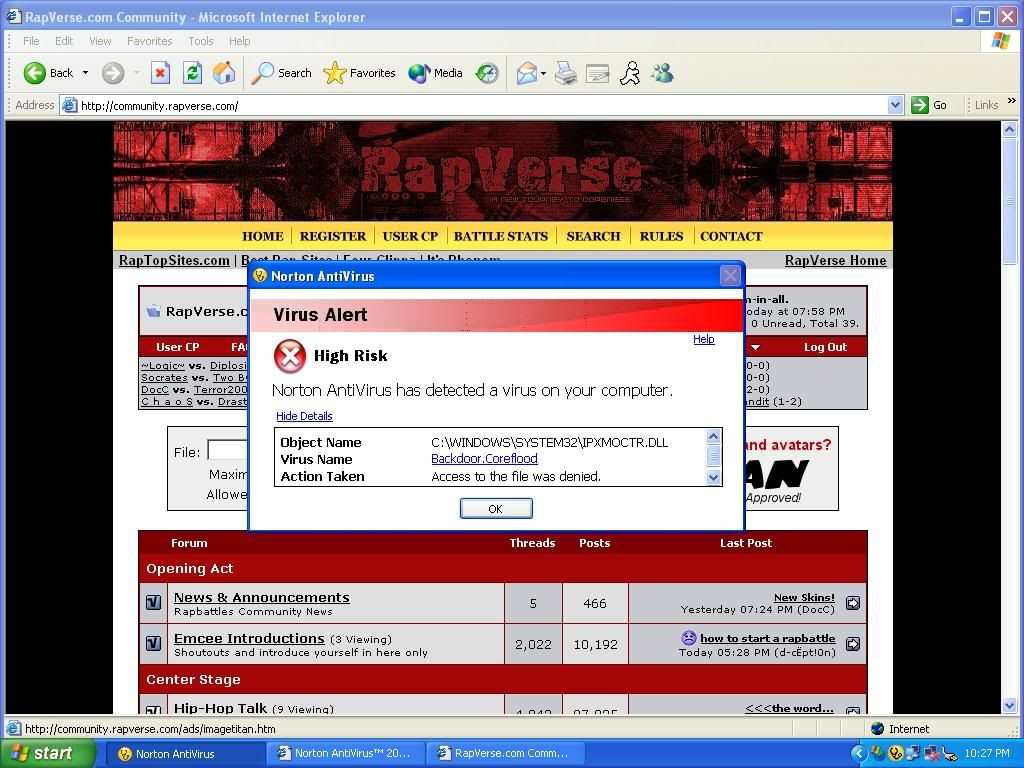1024x768 pixels.
Task: Click the Help link in Norton Virus Alert
Action: pyautogui.click(x=703, y=339)
